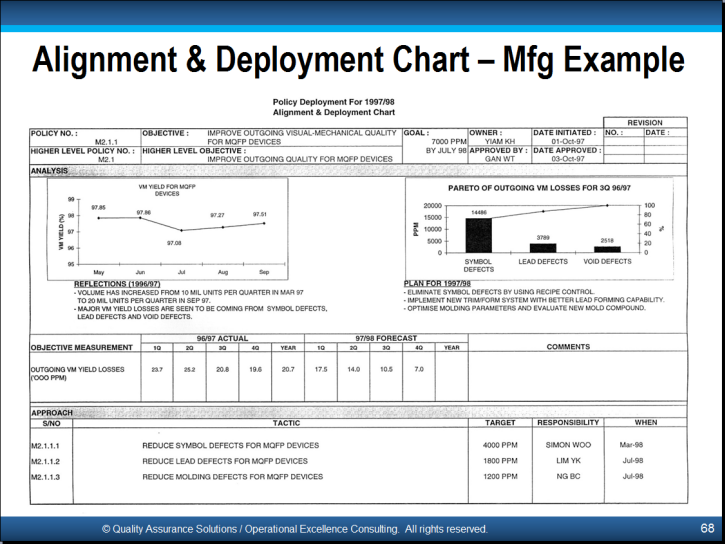Select the "WHEN" column header
The height and width of the screenshot is (544, 725).
[645, 422]
